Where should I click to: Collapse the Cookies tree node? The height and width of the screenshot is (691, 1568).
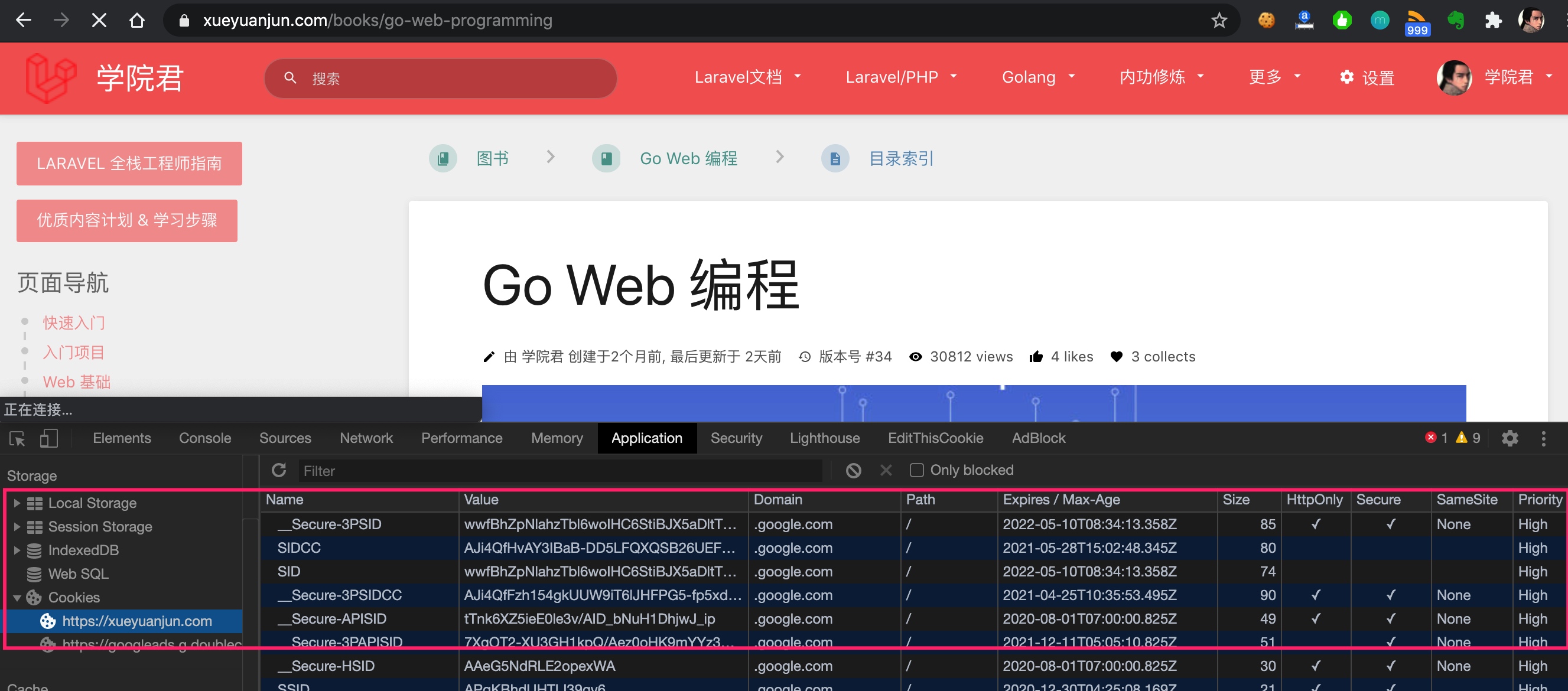[17, 598]
